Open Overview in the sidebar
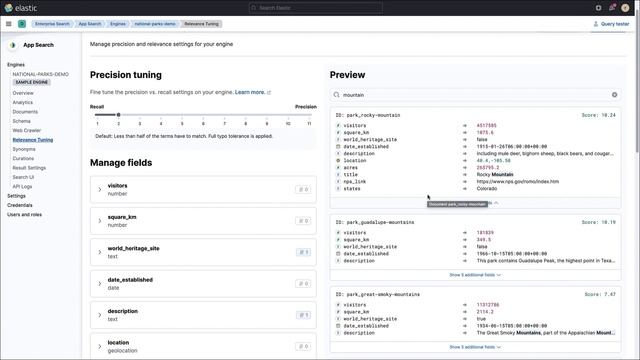 pyautogui.click(x=23, y=93)
